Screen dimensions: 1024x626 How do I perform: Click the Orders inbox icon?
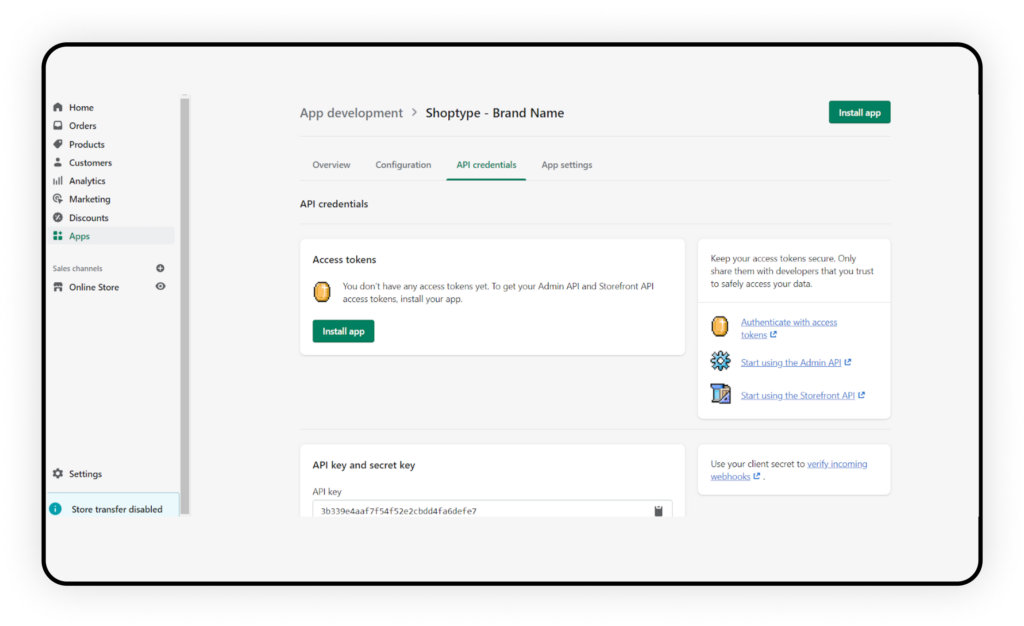pyautogui.click(x=58, y=125)
